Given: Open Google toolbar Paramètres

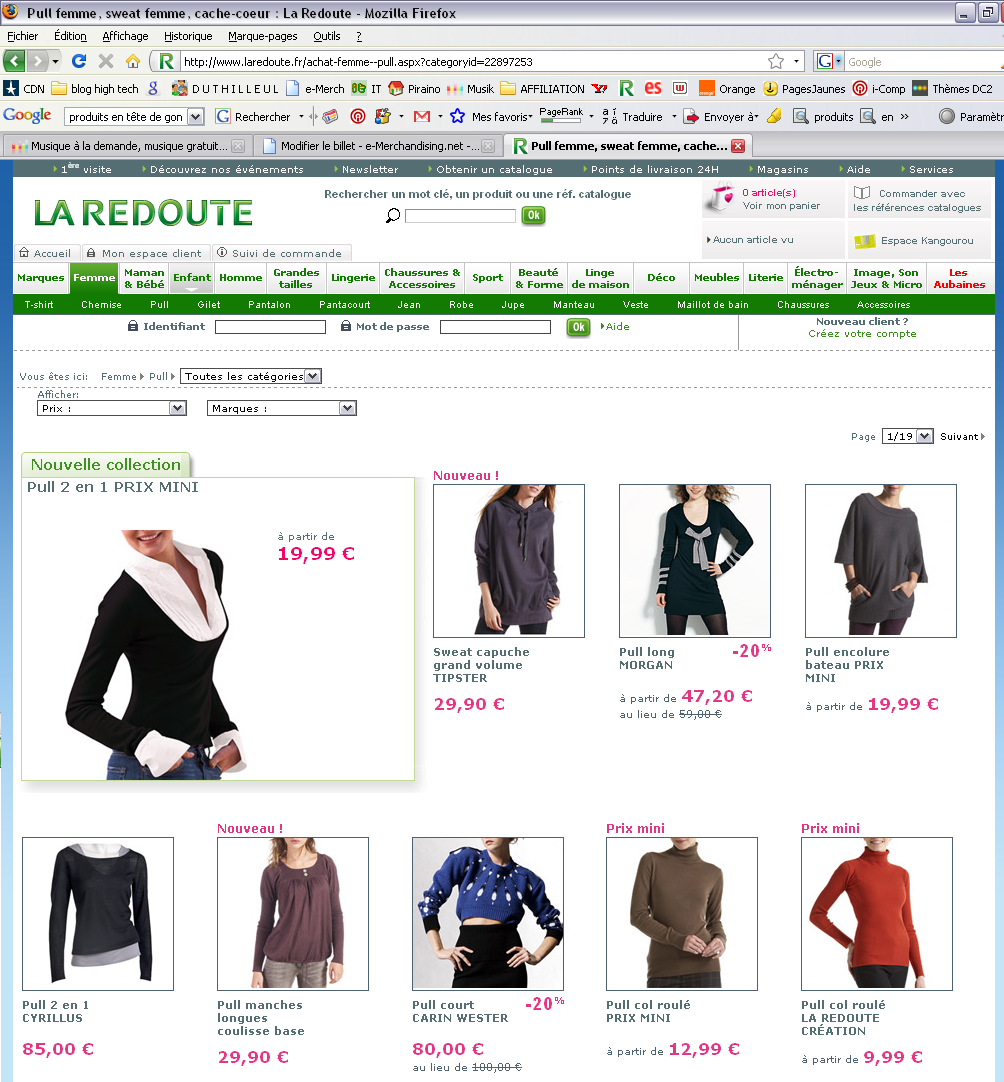Looking at the screenshot, I should coord(972,117).
